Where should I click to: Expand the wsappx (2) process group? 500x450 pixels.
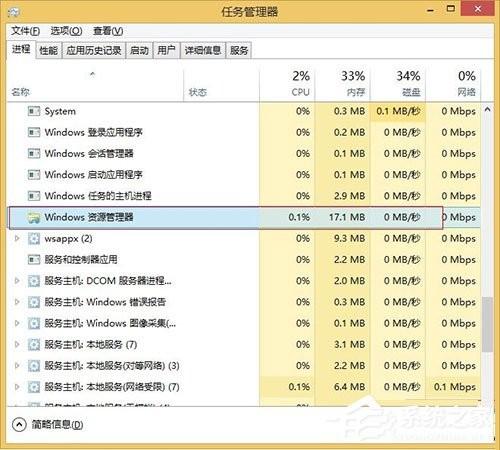17,238
